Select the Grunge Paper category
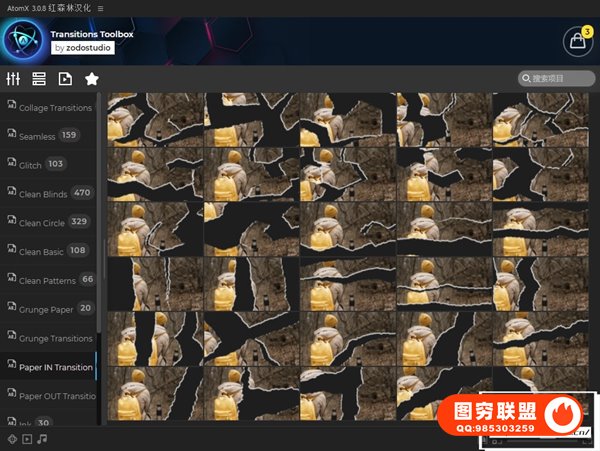 [46, 310]
